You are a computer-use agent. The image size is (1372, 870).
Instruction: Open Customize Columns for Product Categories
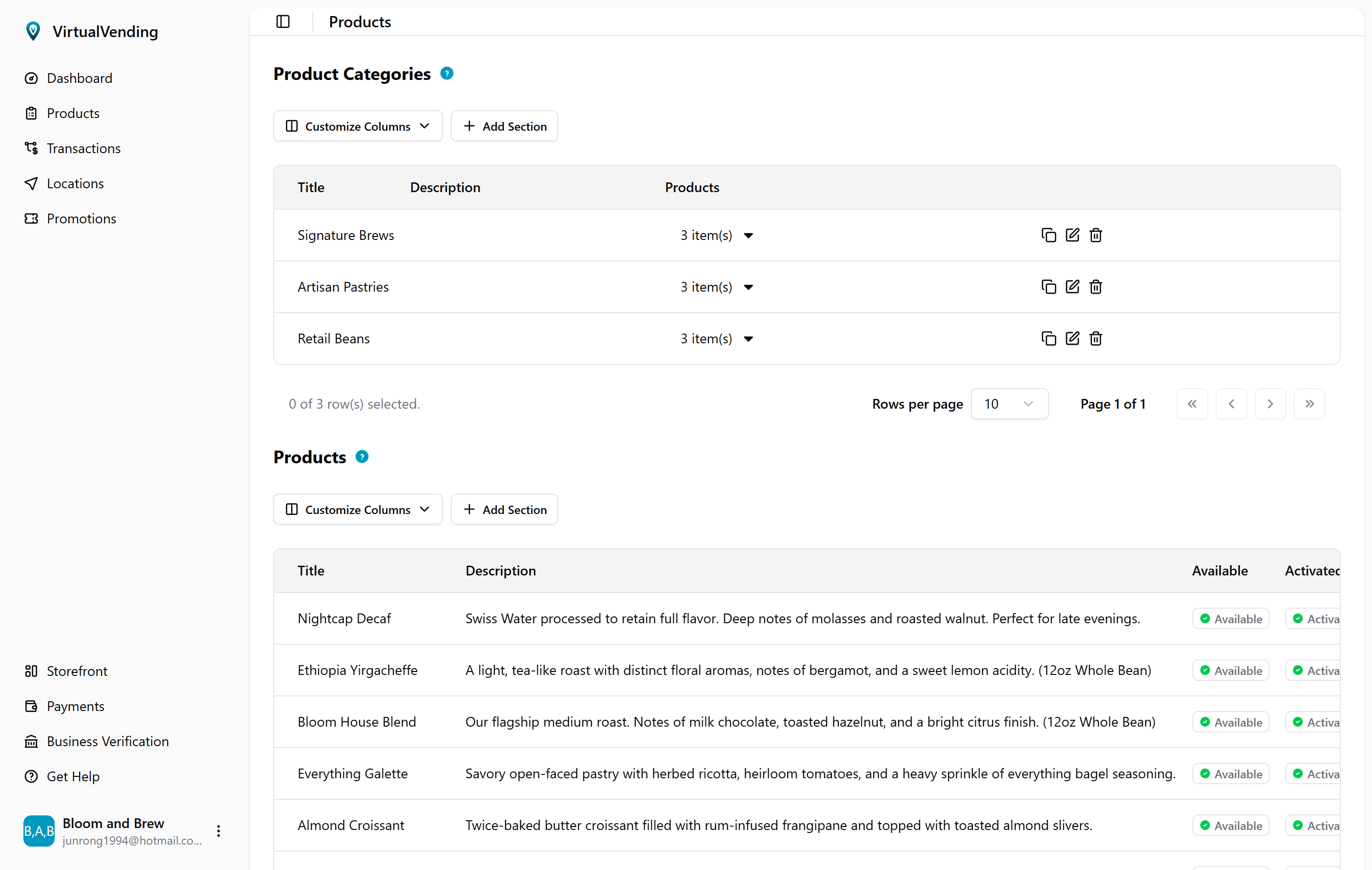[x=358, y=126]
